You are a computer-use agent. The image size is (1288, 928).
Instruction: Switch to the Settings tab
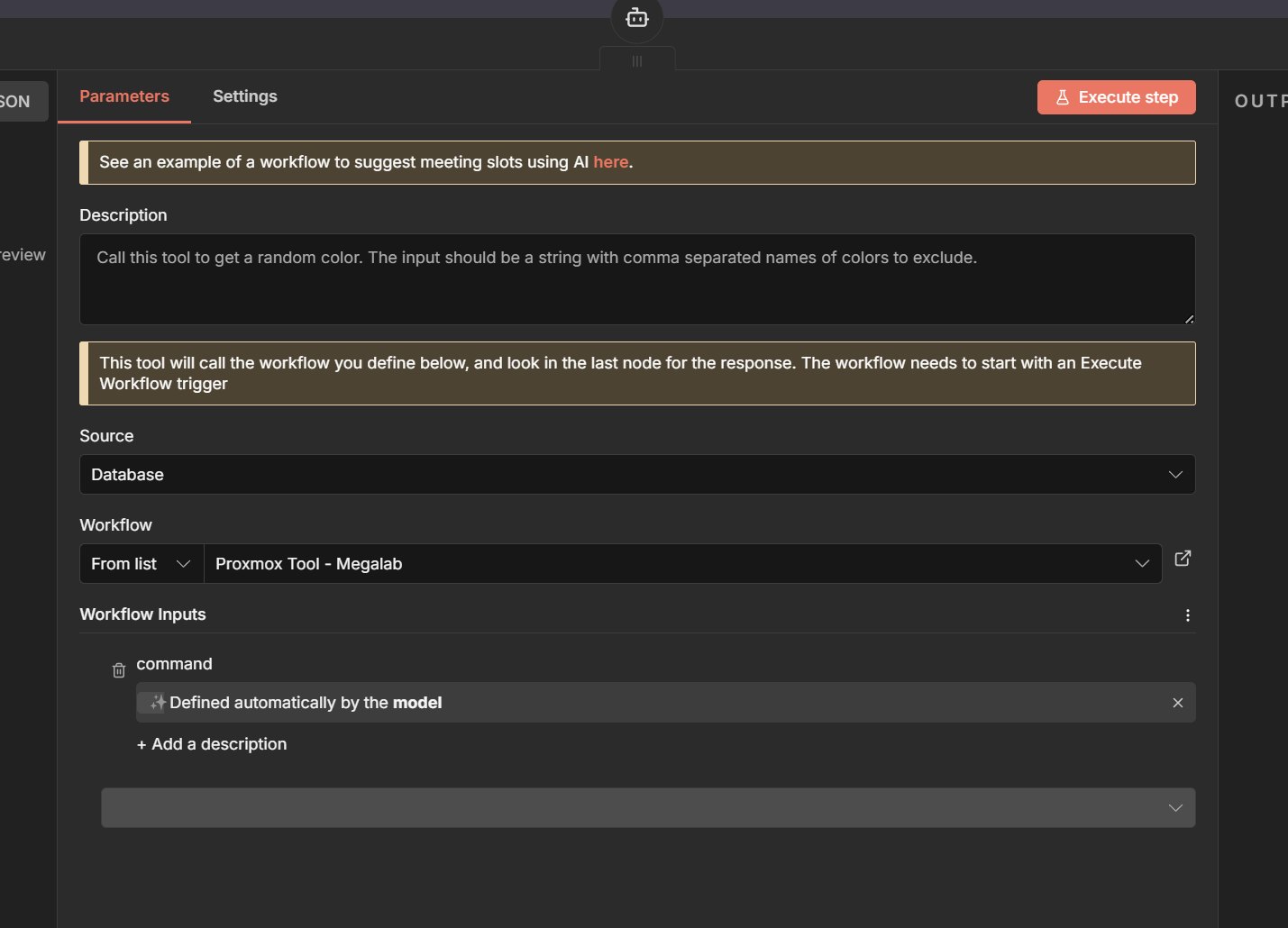pyautogui.click(x=245, y=96)
